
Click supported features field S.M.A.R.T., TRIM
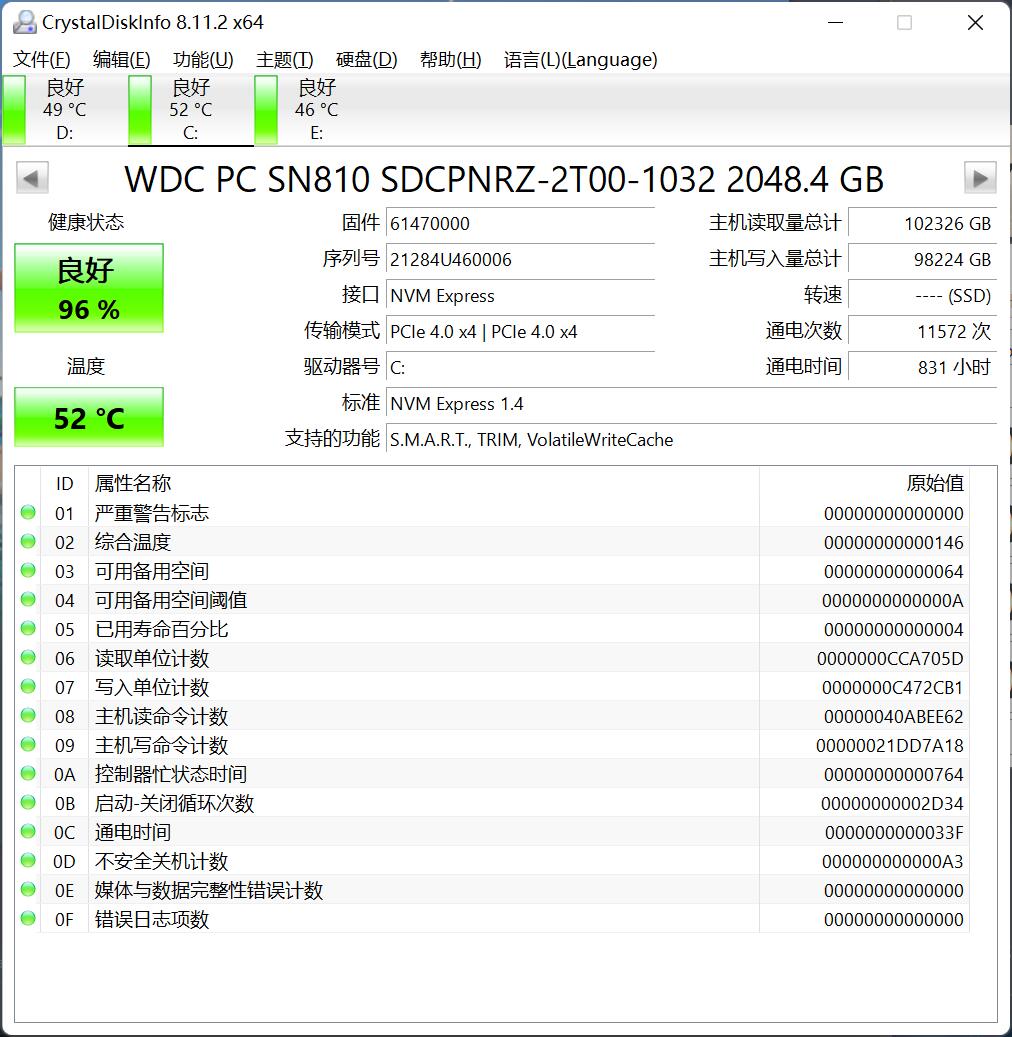click(x=691, y=440)
